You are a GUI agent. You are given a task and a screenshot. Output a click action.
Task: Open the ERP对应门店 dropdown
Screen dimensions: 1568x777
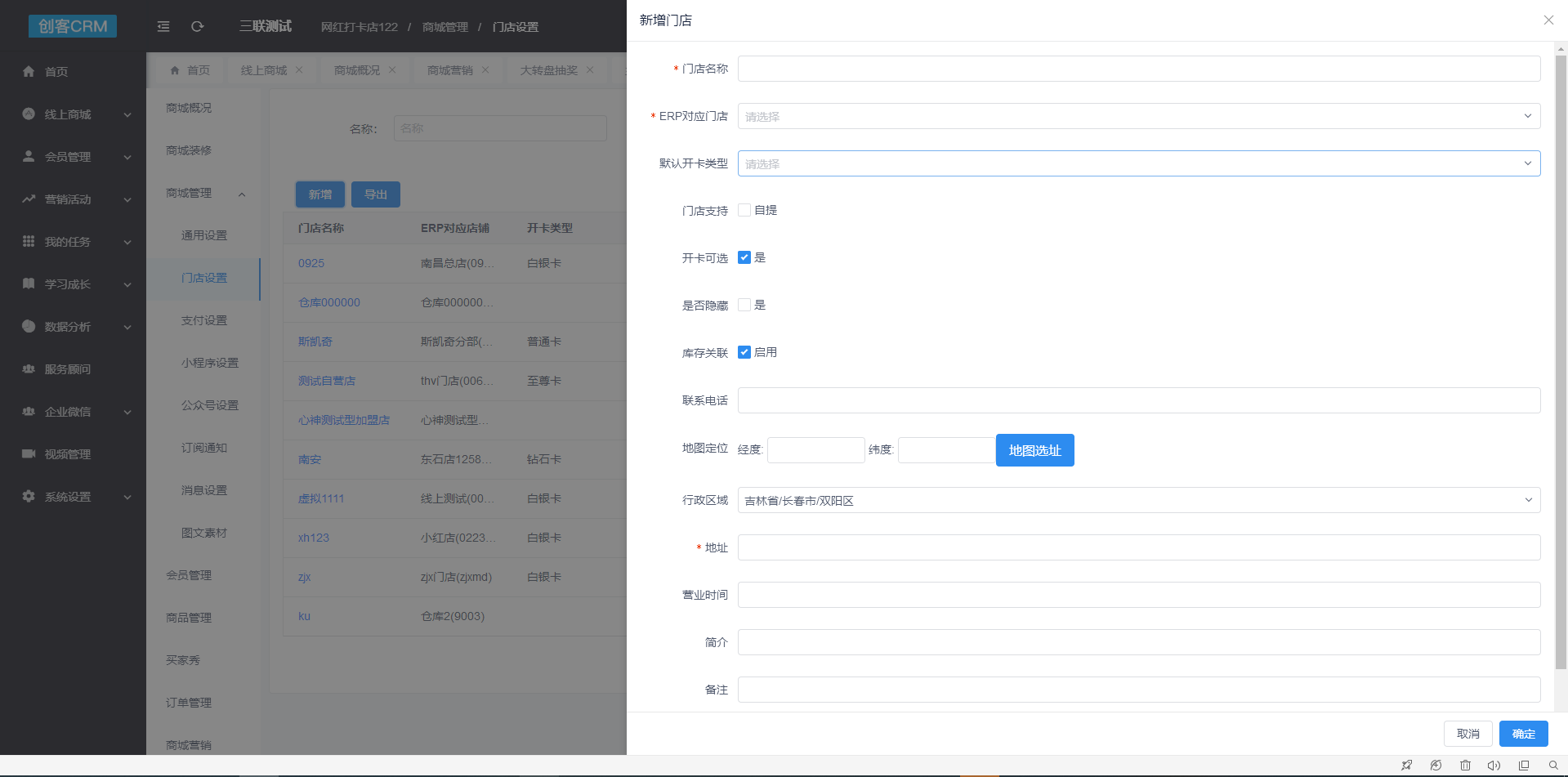click(x=1139, y=116)
